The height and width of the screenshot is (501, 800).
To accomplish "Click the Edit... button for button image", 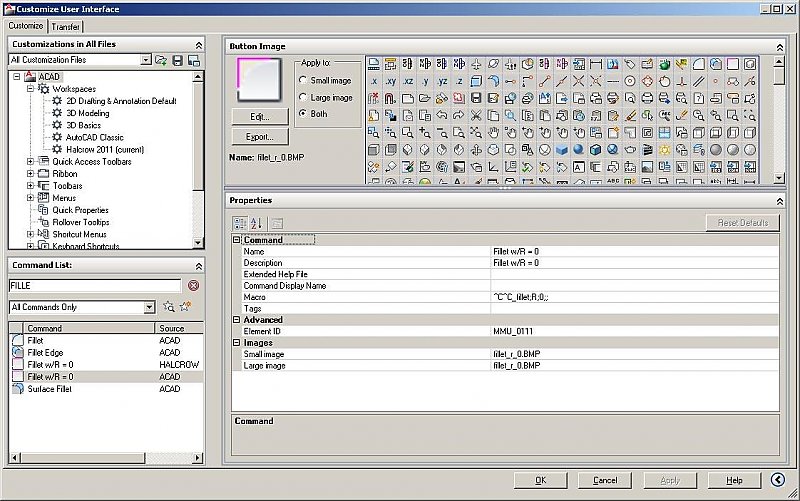I will 260,117.
